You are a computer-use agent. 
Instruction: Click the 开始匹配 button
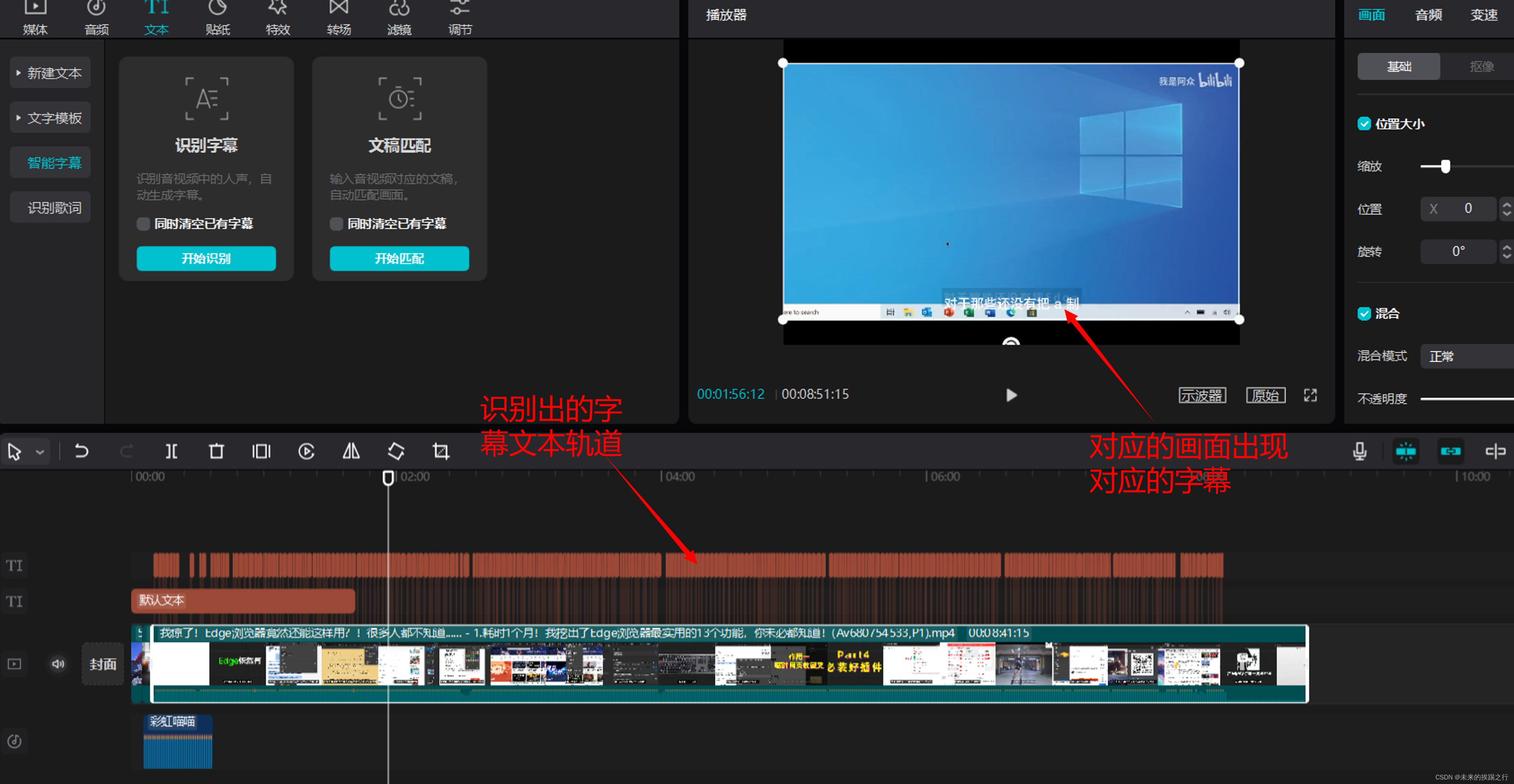(x=399, y=259)
